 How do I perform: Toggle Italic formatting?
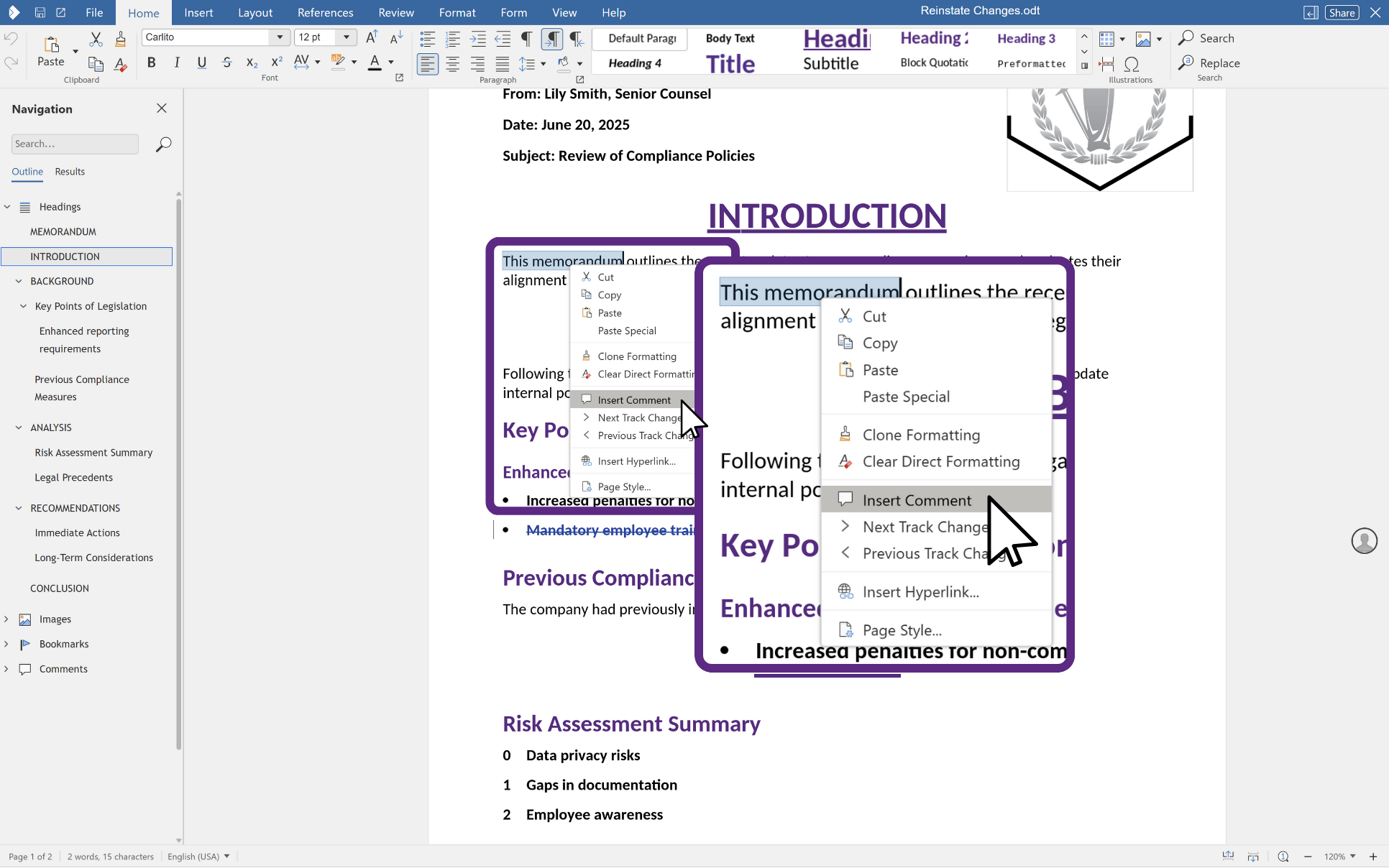(177, 63)
